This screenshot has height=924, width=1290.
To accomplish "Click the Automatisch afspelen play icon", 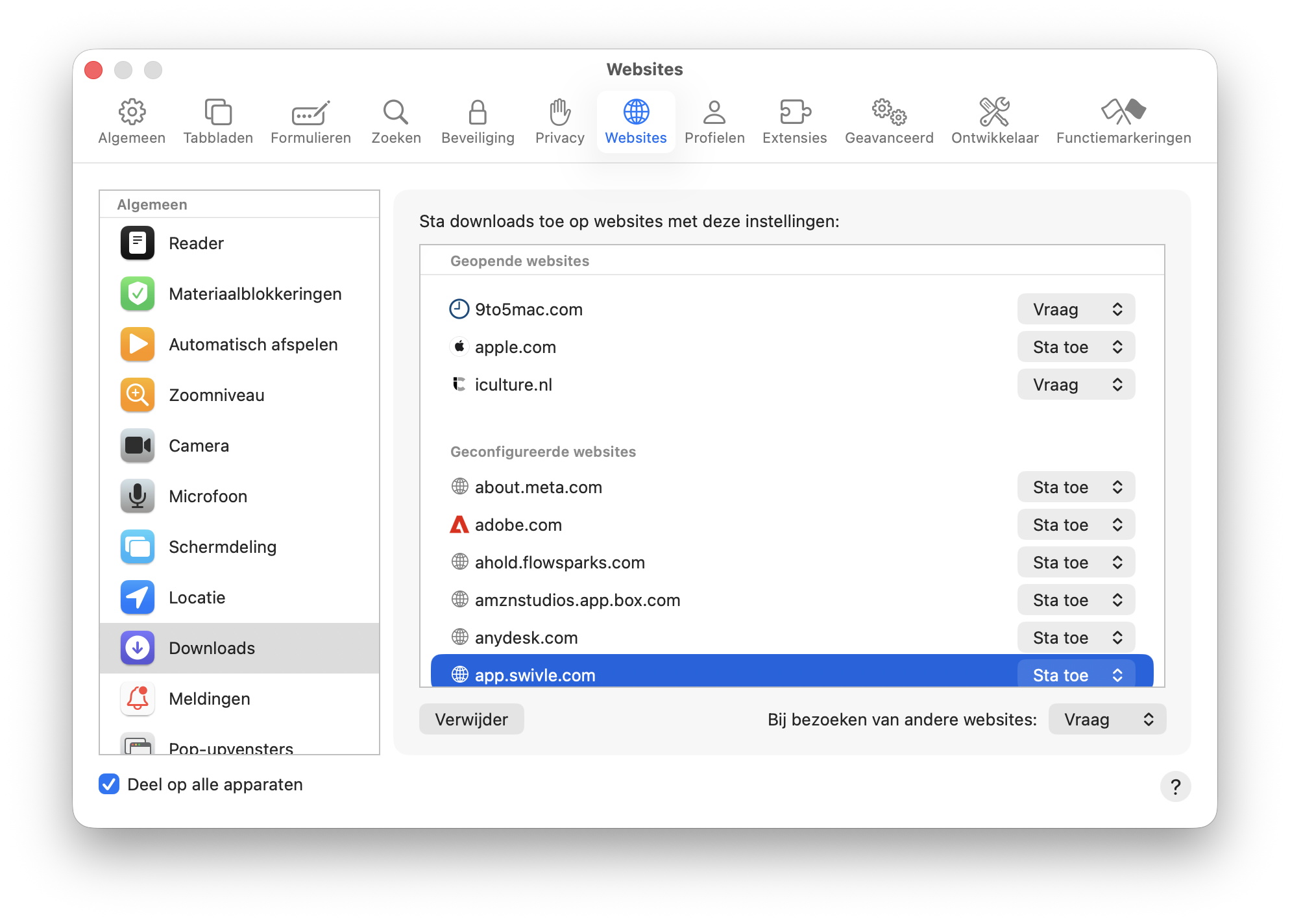I will click(138, 345).
